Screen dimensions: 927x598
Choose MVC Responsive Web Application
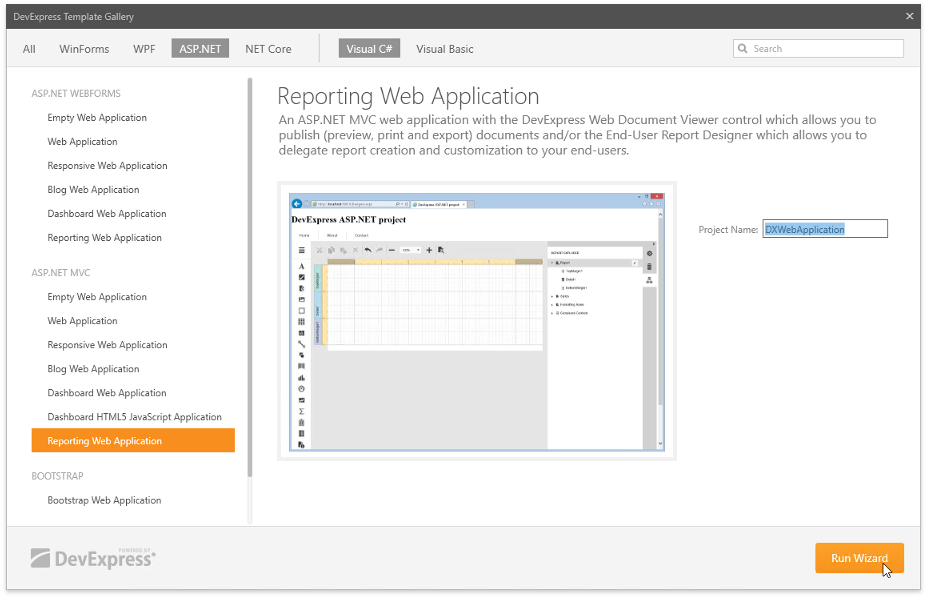(107, 345)
